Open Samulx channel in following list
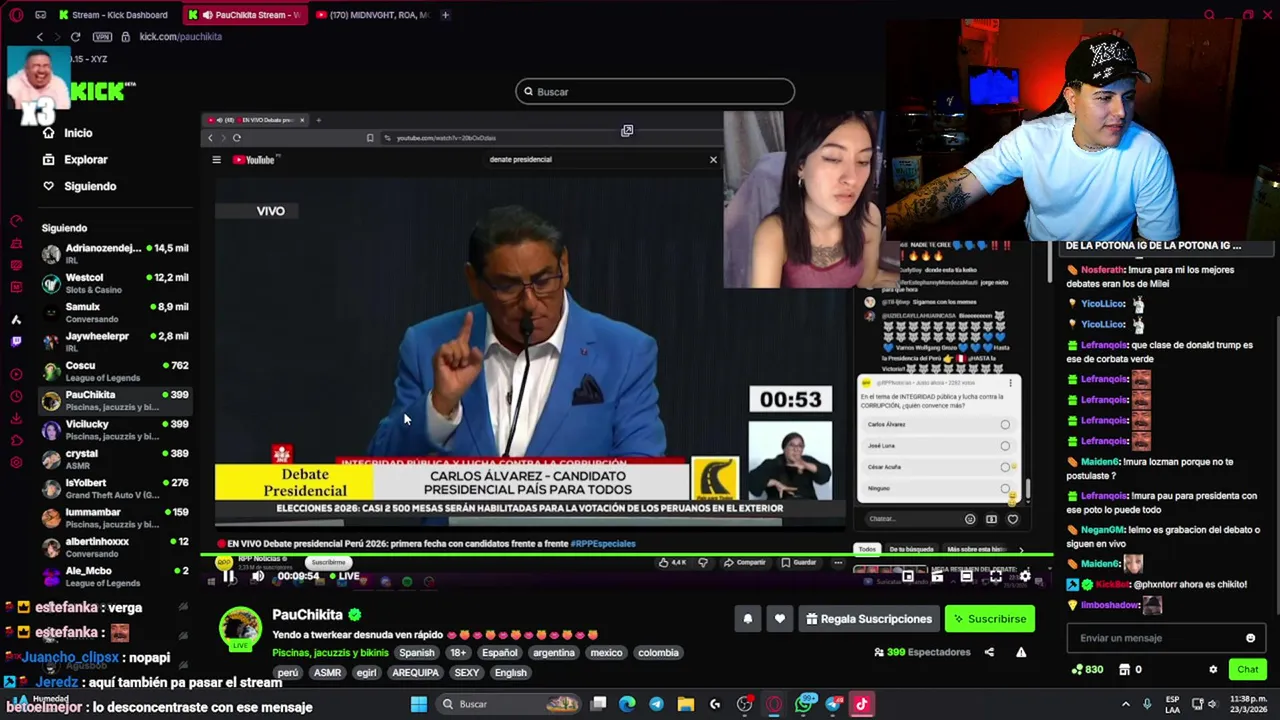1280x720 pixels. (115, 312)
